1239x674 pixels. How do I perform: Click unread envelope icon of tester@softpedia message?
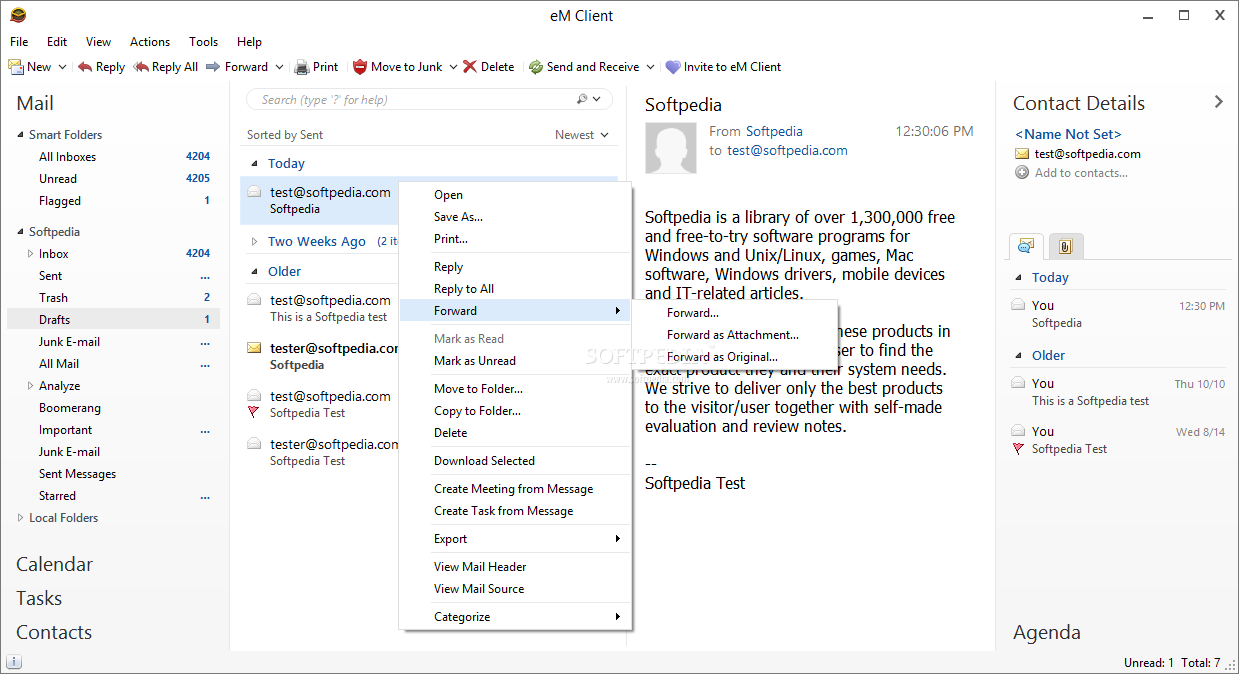pyautogui.click(x=254, y=348)
